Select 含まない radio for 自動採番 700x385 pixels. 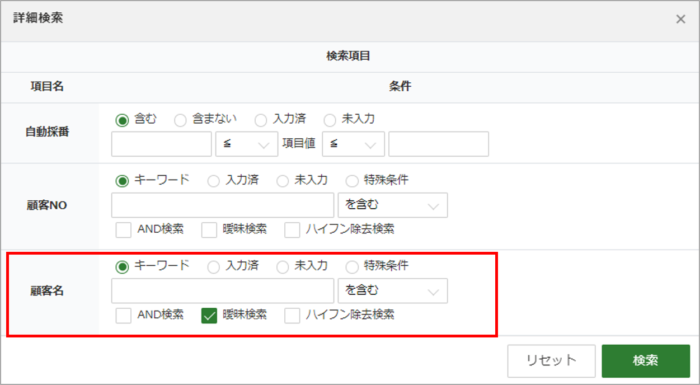[180, 121]
